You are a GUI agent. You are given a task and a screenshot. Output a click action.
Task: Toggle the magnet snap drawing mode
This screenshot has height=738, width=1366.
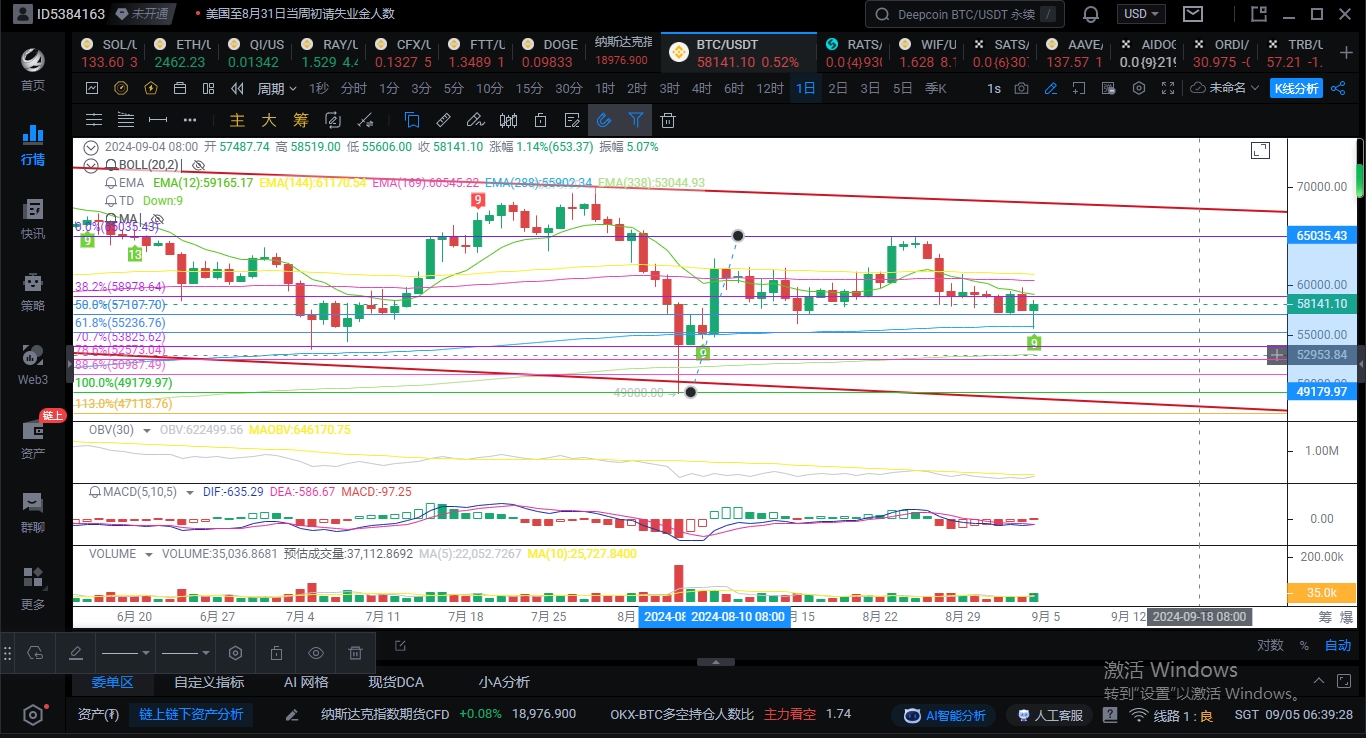click(x=604, y=121)
